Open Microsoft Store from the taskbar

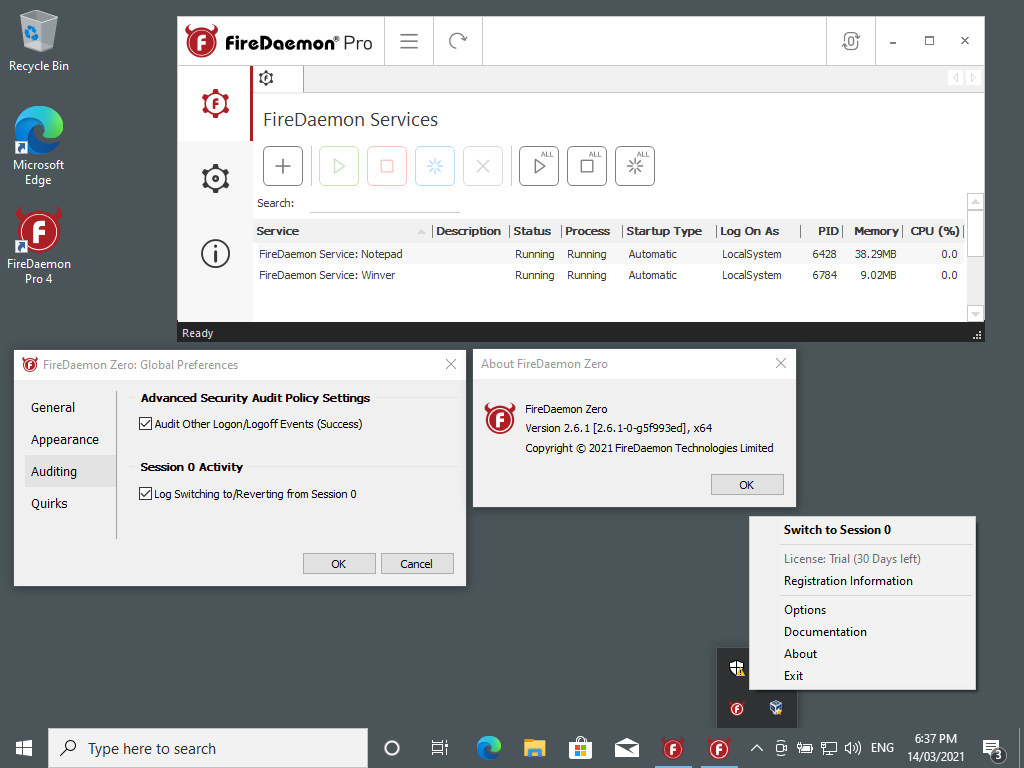point(580,748)
